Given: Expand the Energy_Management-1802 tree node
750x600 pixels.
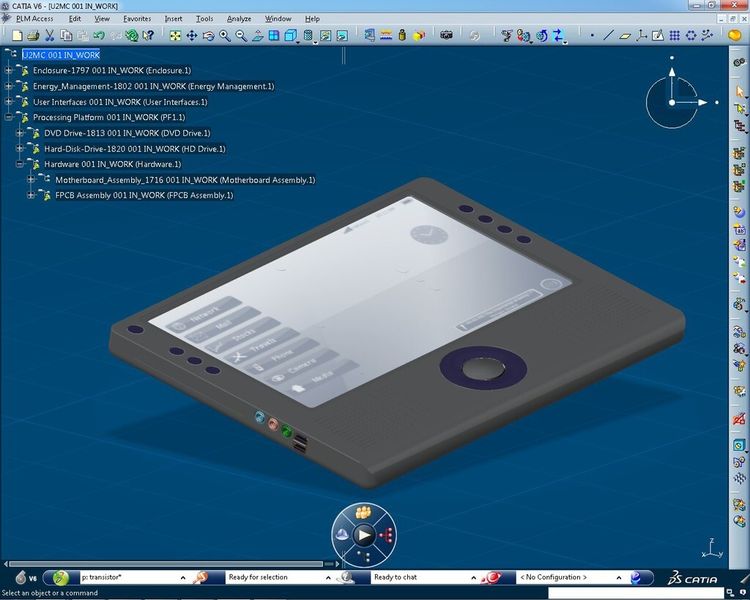Looking at the screenshot, I should pyautogui.click(x=9, y=86).
